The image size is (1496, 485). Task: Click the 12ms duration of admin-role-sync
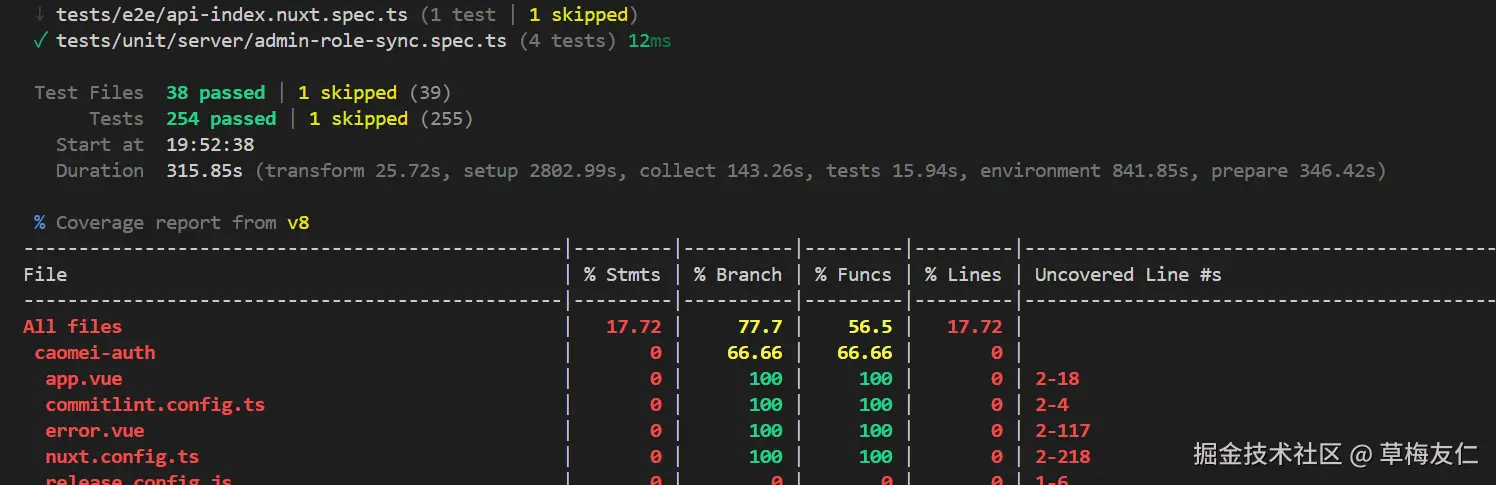[x=650, y=41]
